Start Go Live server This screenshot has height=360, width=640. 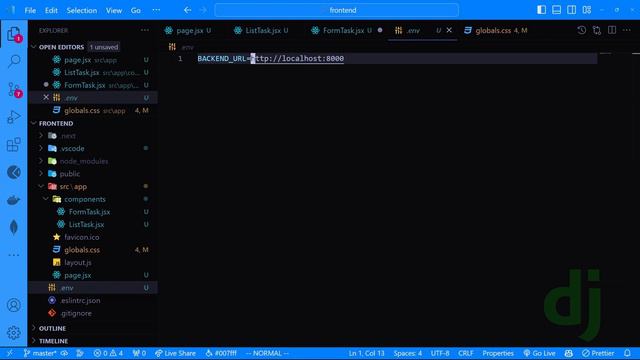click(x=539, y=353)
